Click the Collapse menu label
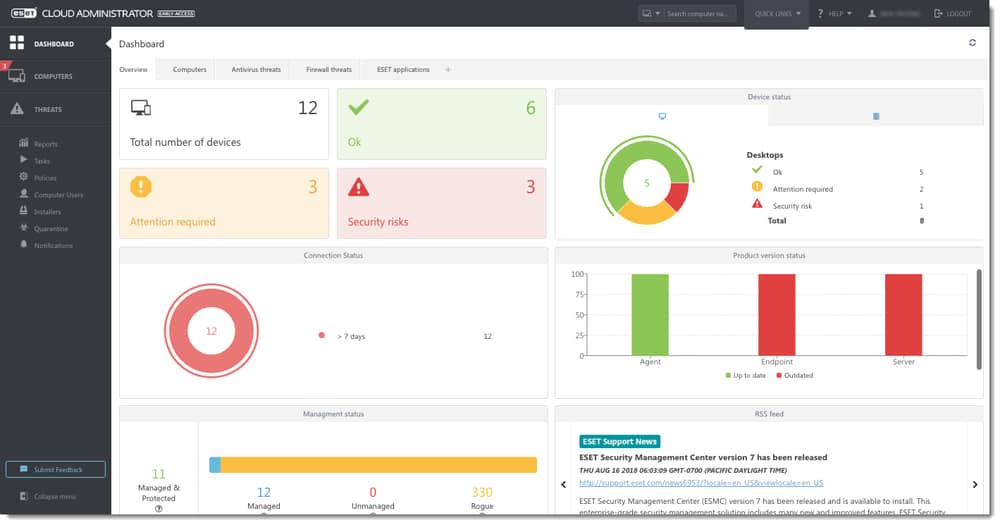The height and width of the screenshot is (525, 1000). (55, 496)
